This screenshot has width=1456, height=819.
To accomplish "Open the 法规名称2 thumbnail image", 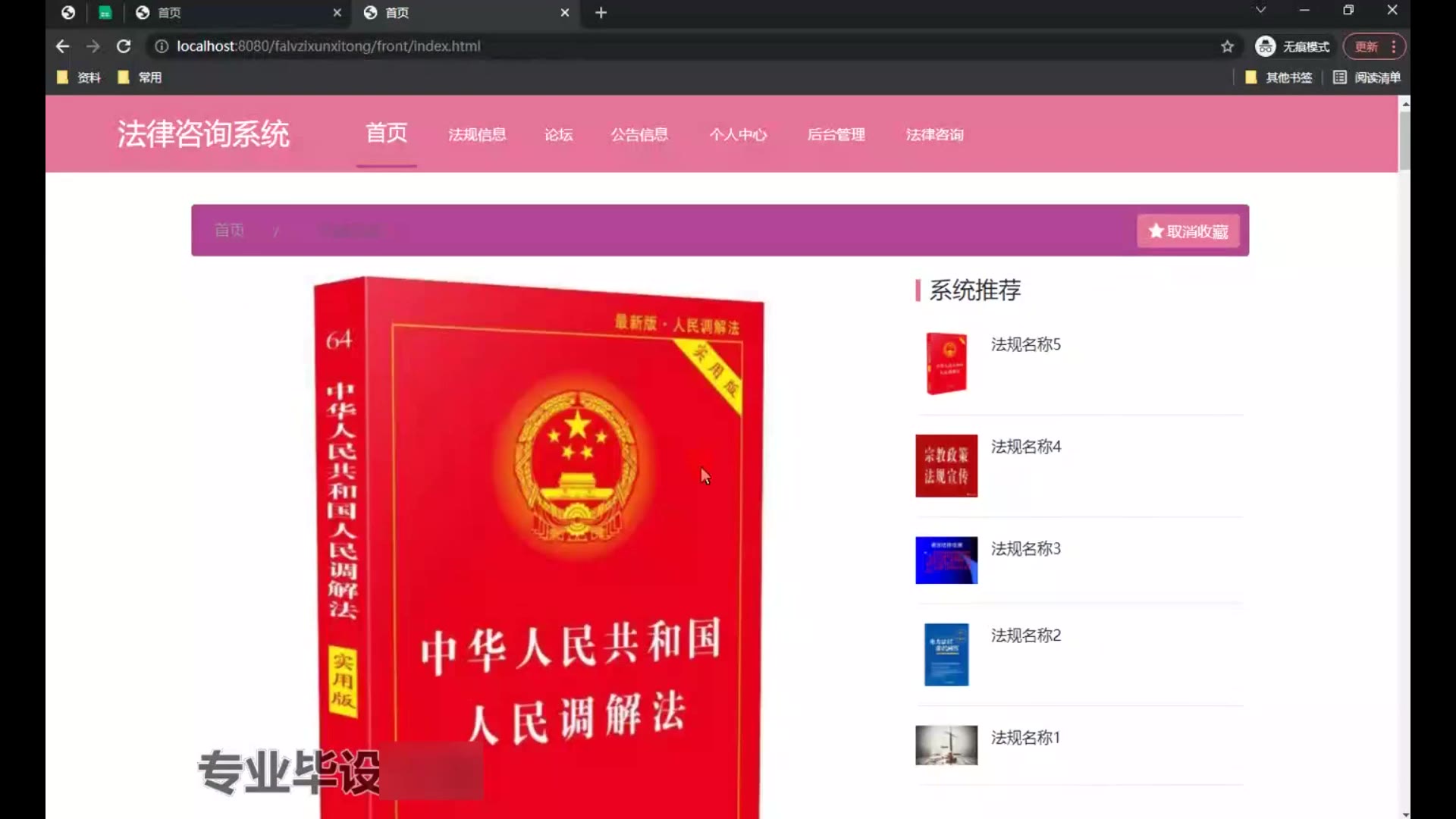I will click(x=946, y=654).
